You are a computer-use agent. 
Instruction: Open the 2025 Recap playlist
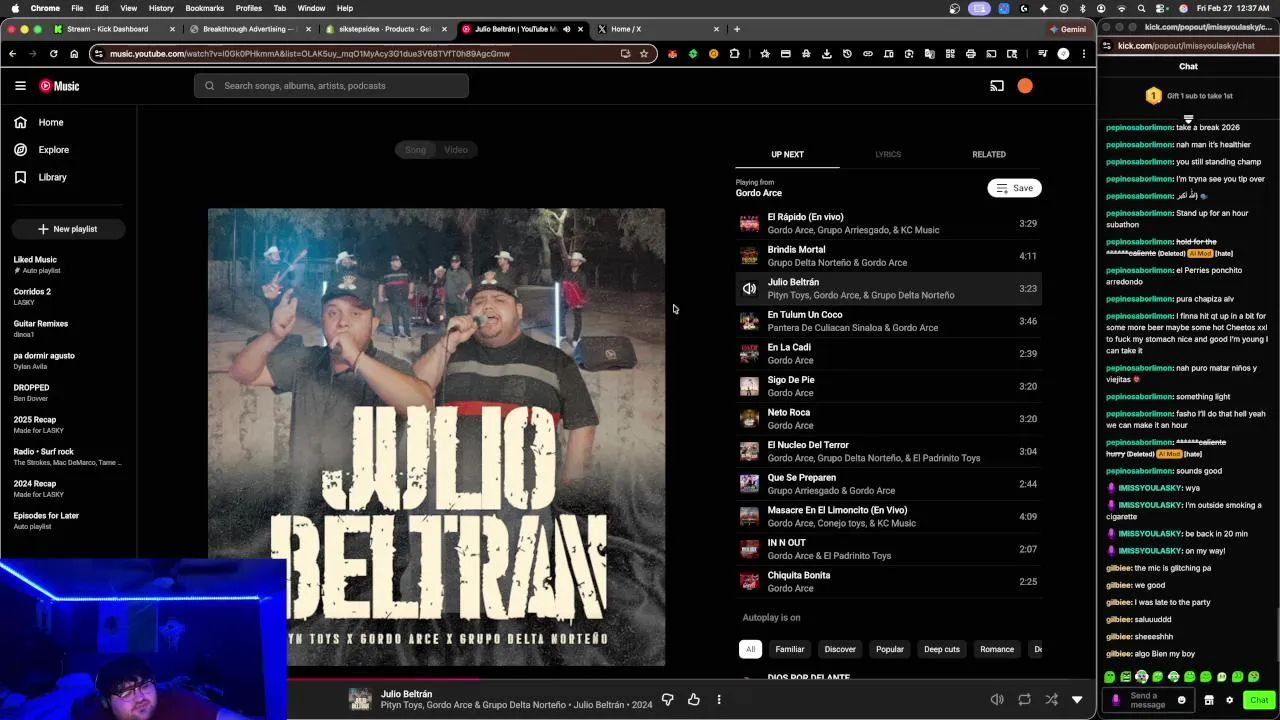(x=68, y=425)
